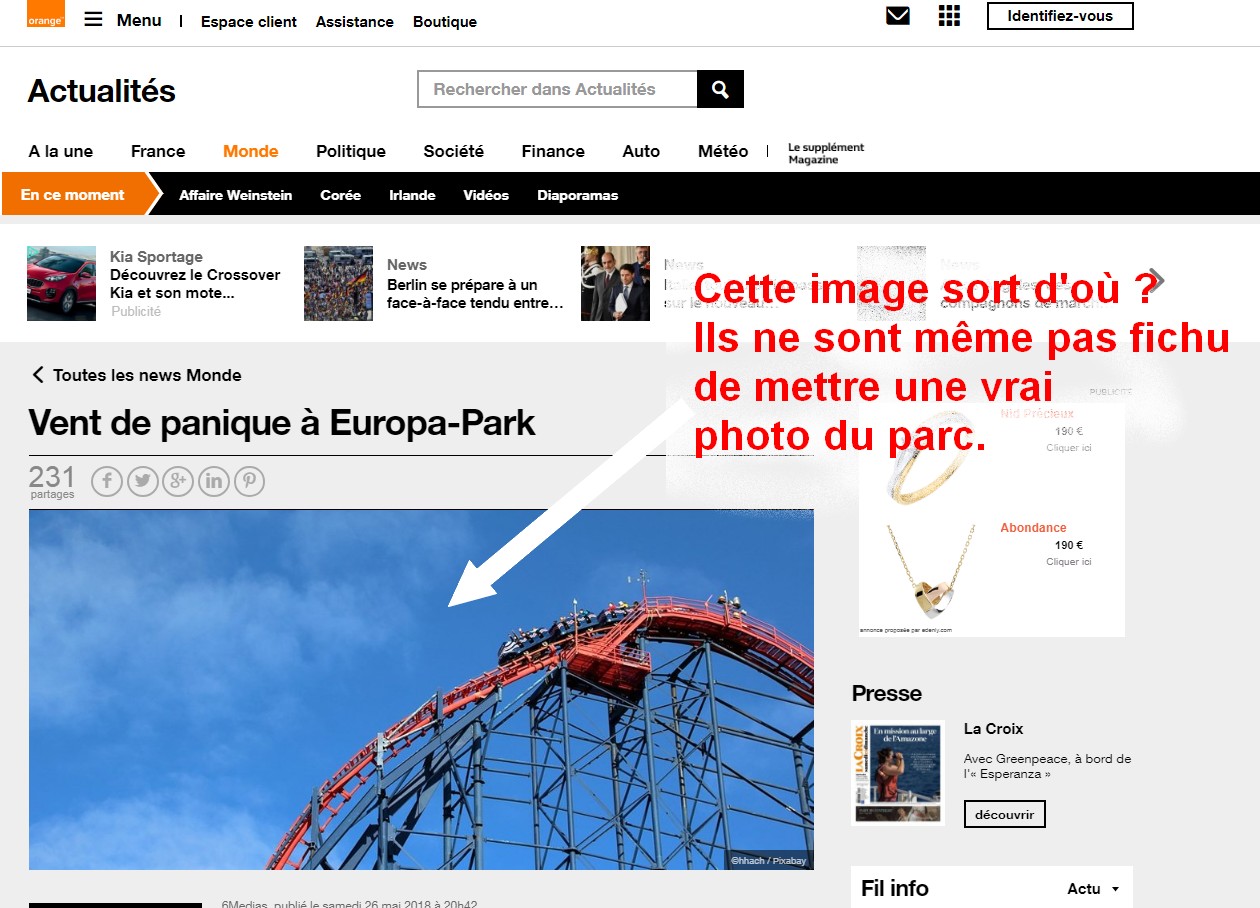Open Berlin se prépare headline
Screen dimensions: 1260x908
[475, 294]
